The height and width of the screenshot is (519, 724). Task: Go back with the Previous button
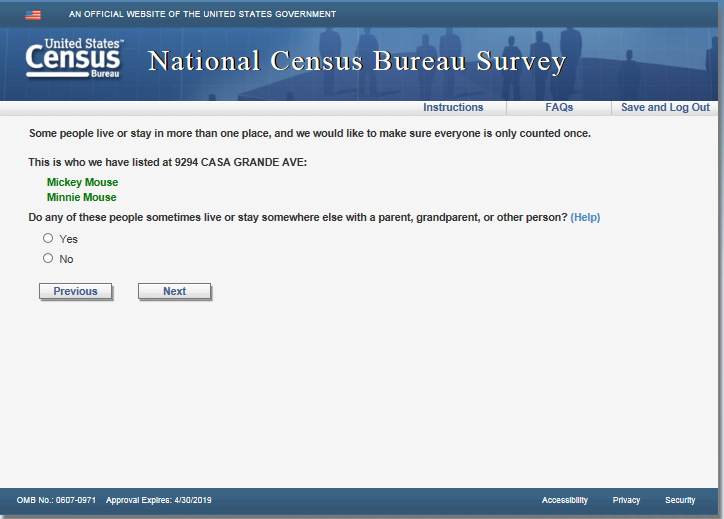click(x=75, y=291)
